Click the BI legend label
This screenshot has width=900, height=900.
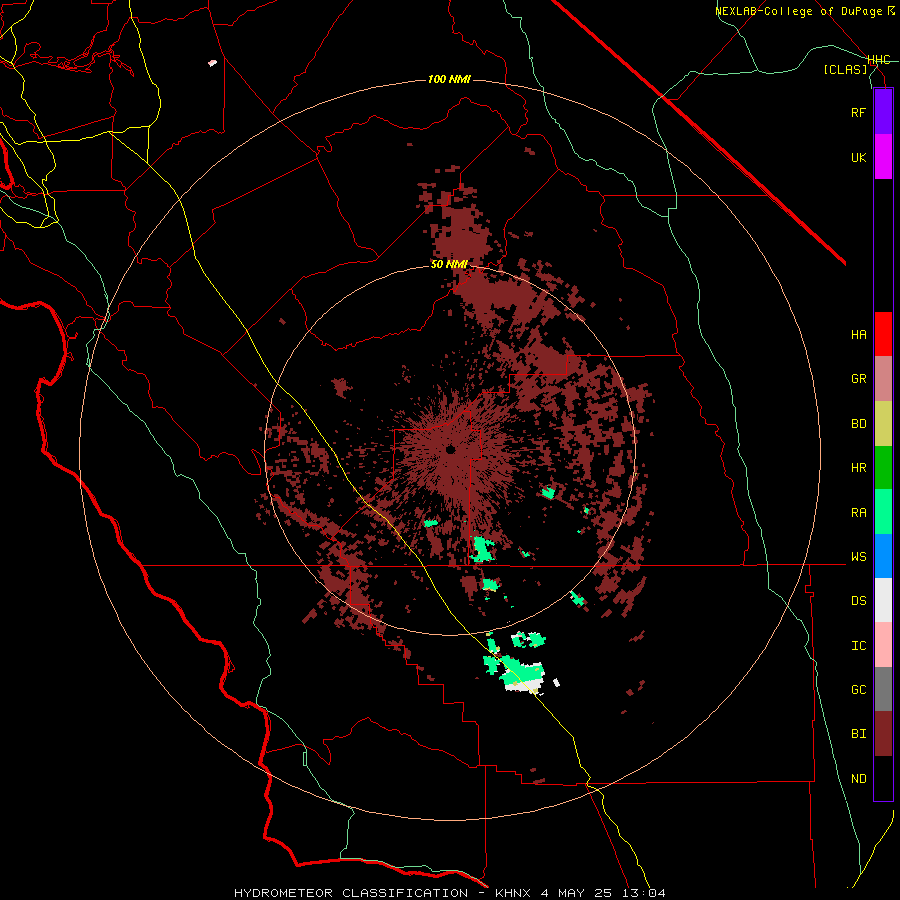(858, 734)
